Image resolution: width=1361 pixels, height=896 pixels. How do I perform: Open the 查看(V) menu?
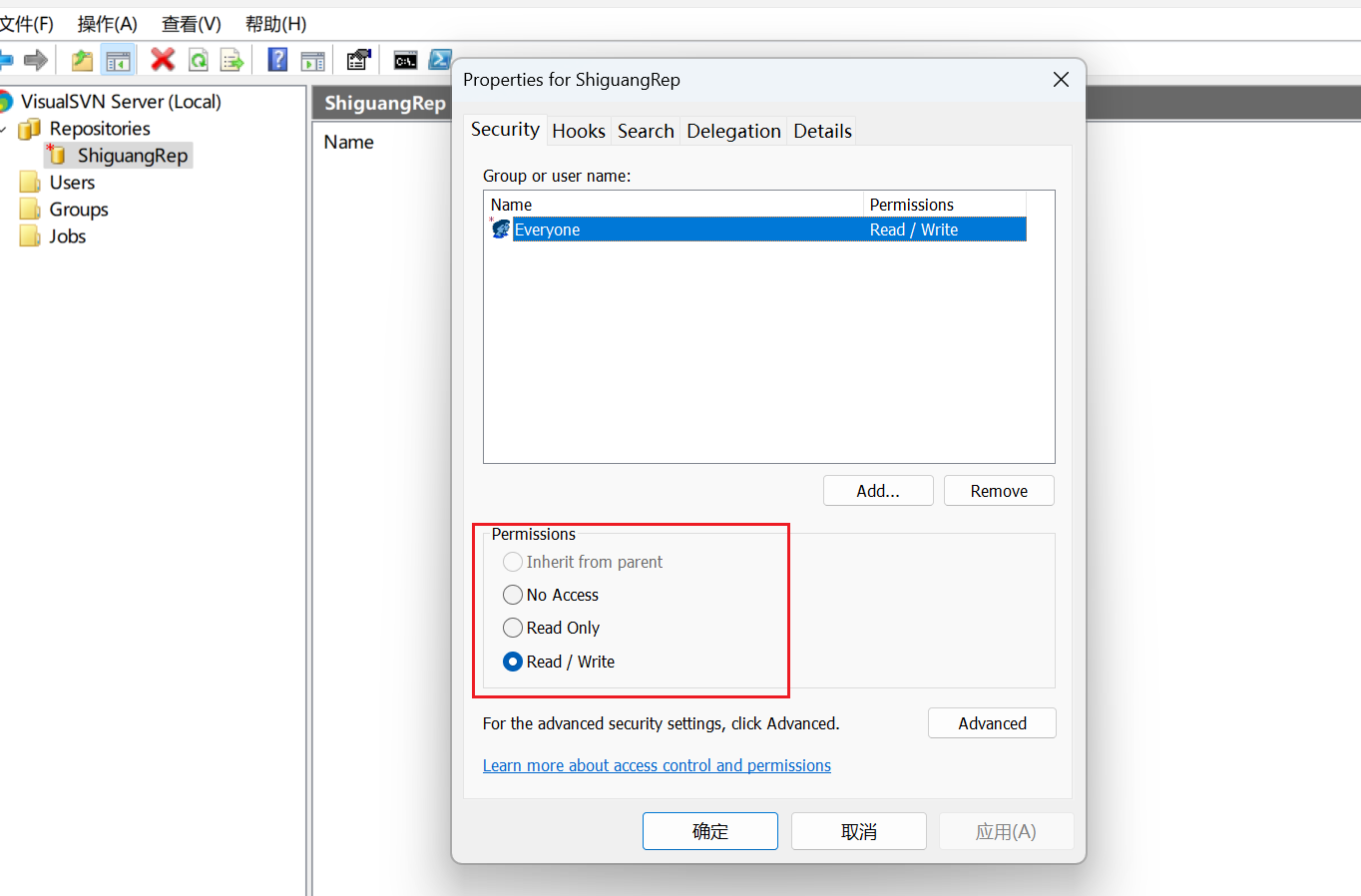pos(192,24)
